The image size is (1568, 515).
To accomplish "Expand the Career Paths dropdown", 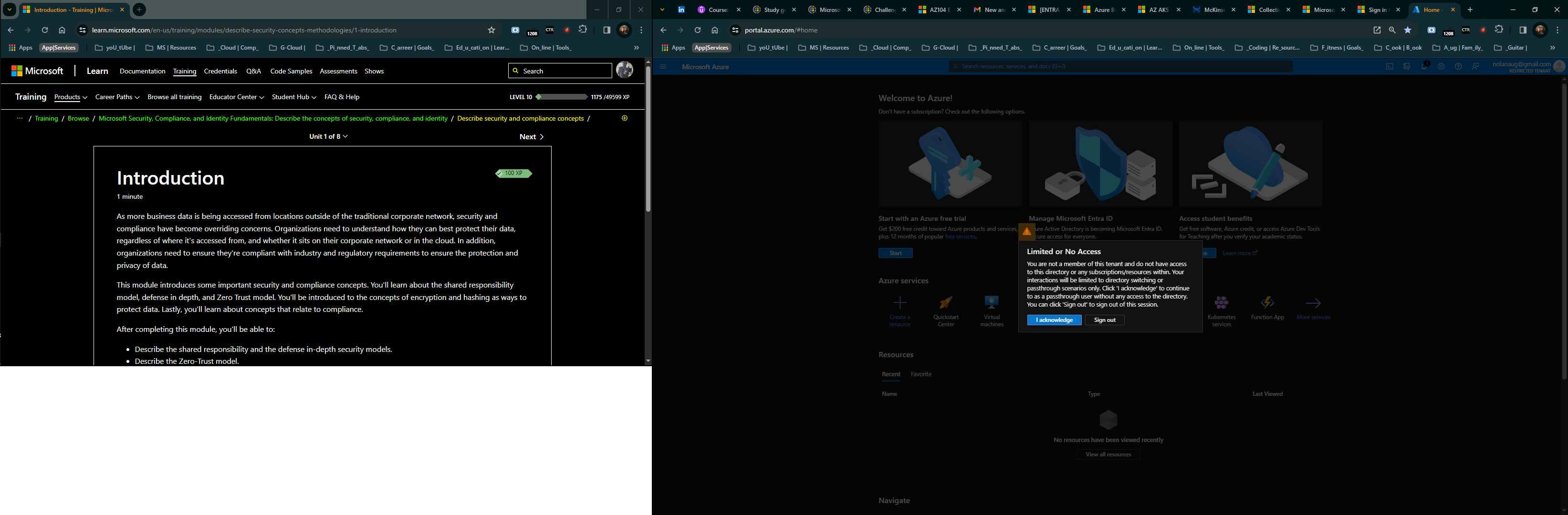I will (x=117, y=97).
